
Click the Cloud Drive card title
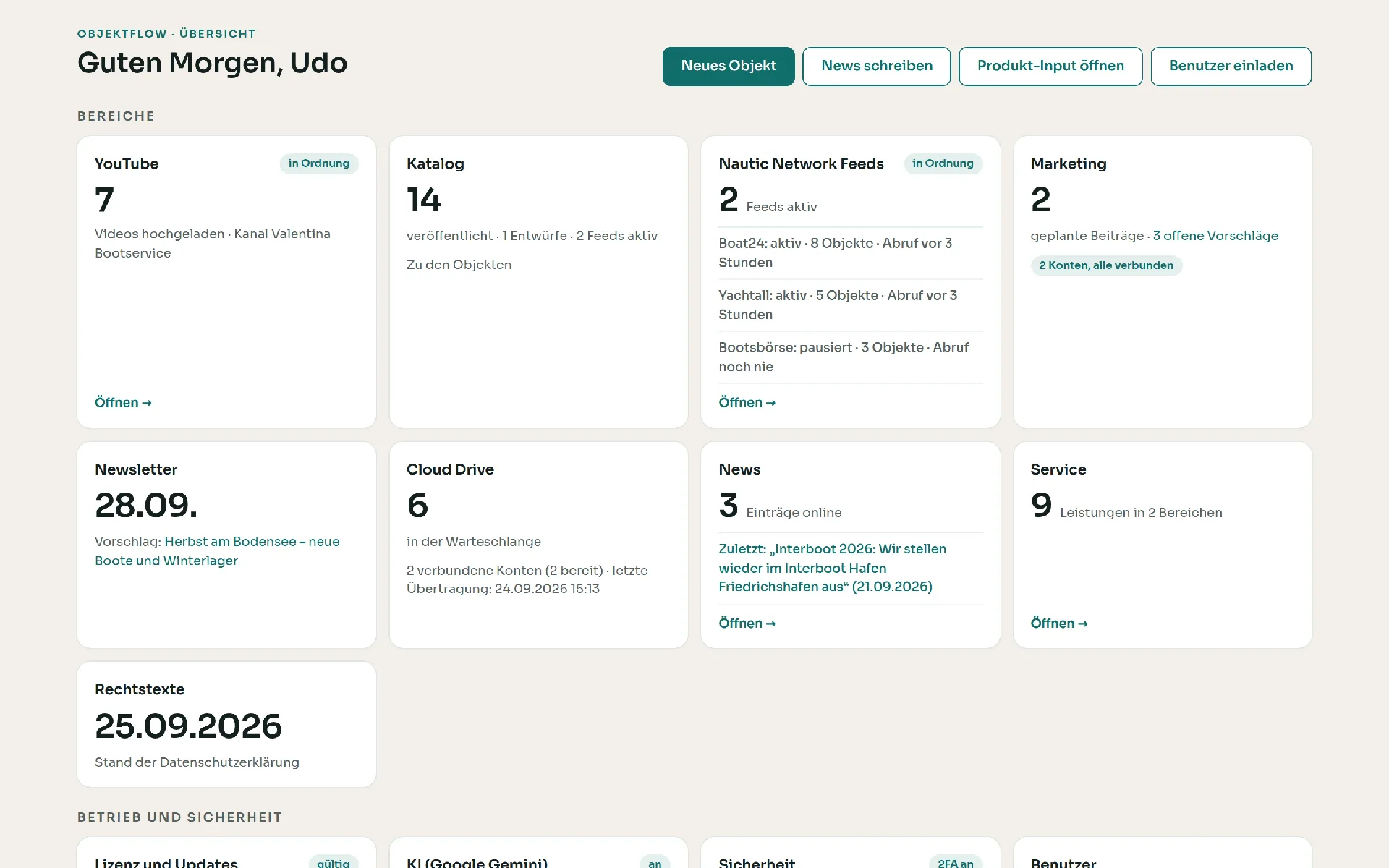pos(450,469)
